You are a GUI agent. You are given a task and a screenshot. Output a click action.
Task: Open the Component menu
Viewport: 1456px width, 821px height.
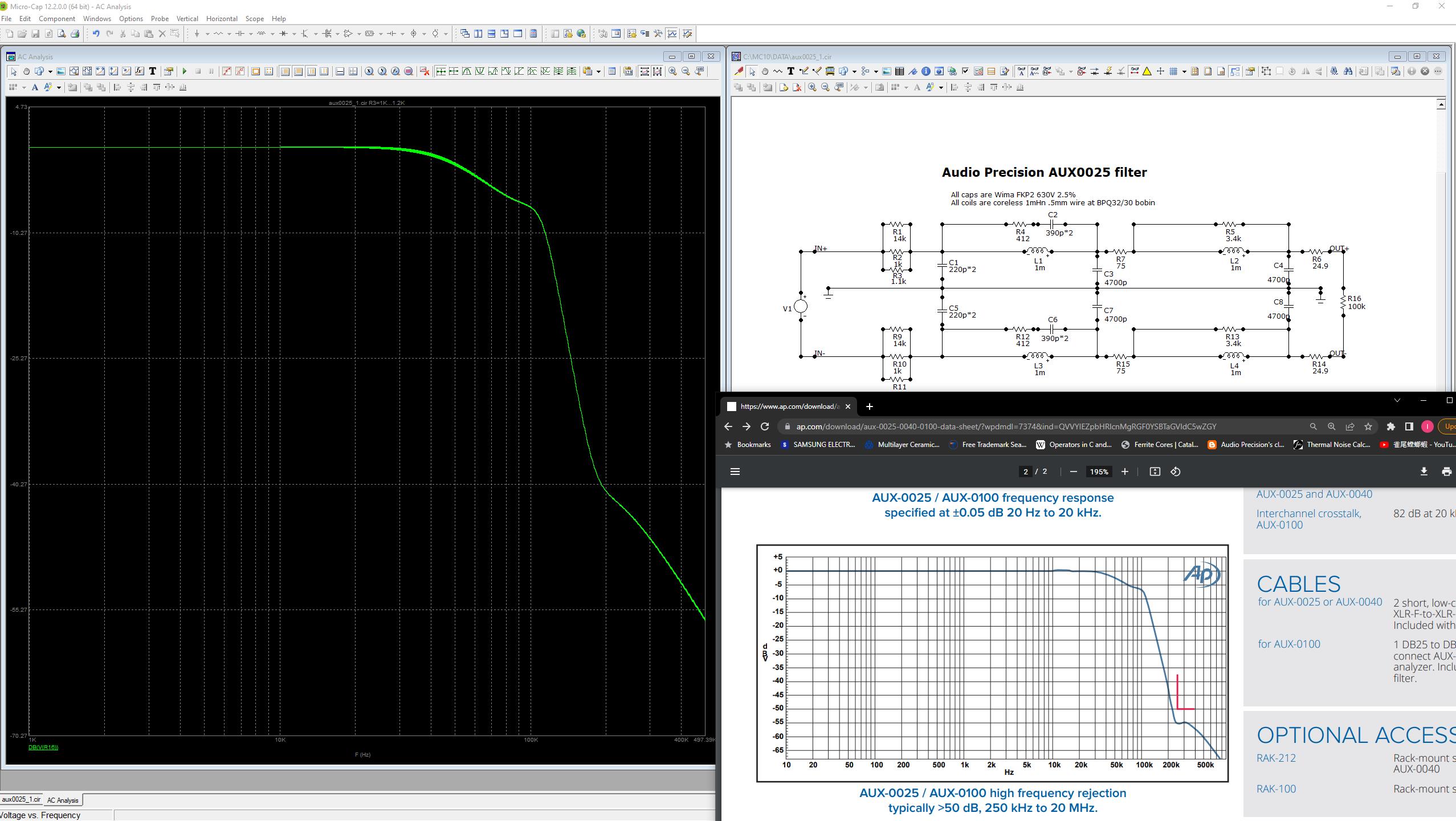[x=57, y=19]
